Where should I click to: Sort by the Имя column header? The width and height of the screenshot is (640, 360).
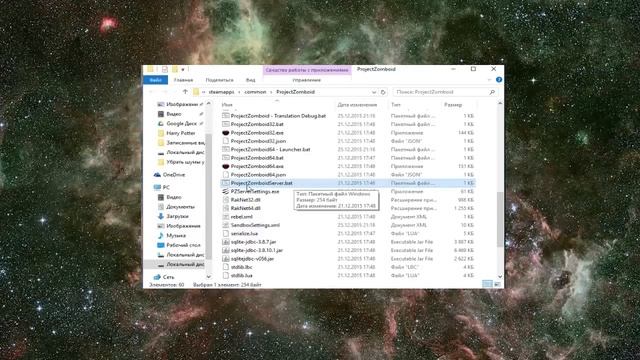pos(227,105)
